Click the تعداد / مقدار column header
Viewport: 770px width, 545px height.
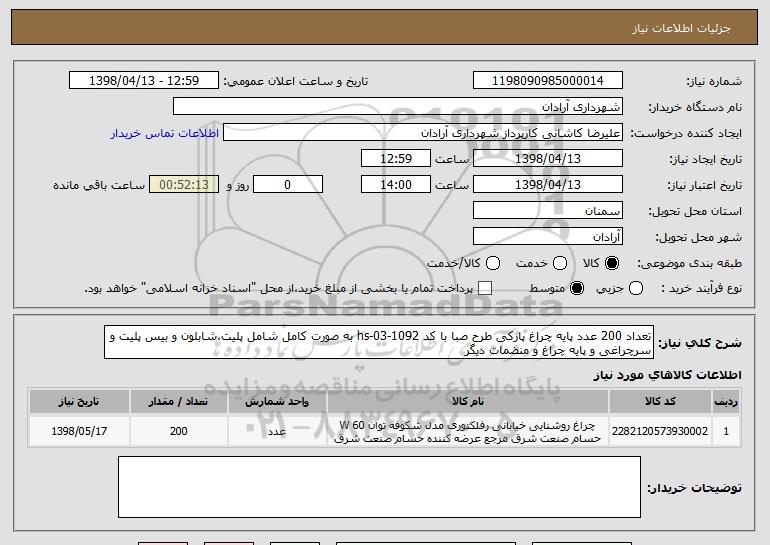178,402
